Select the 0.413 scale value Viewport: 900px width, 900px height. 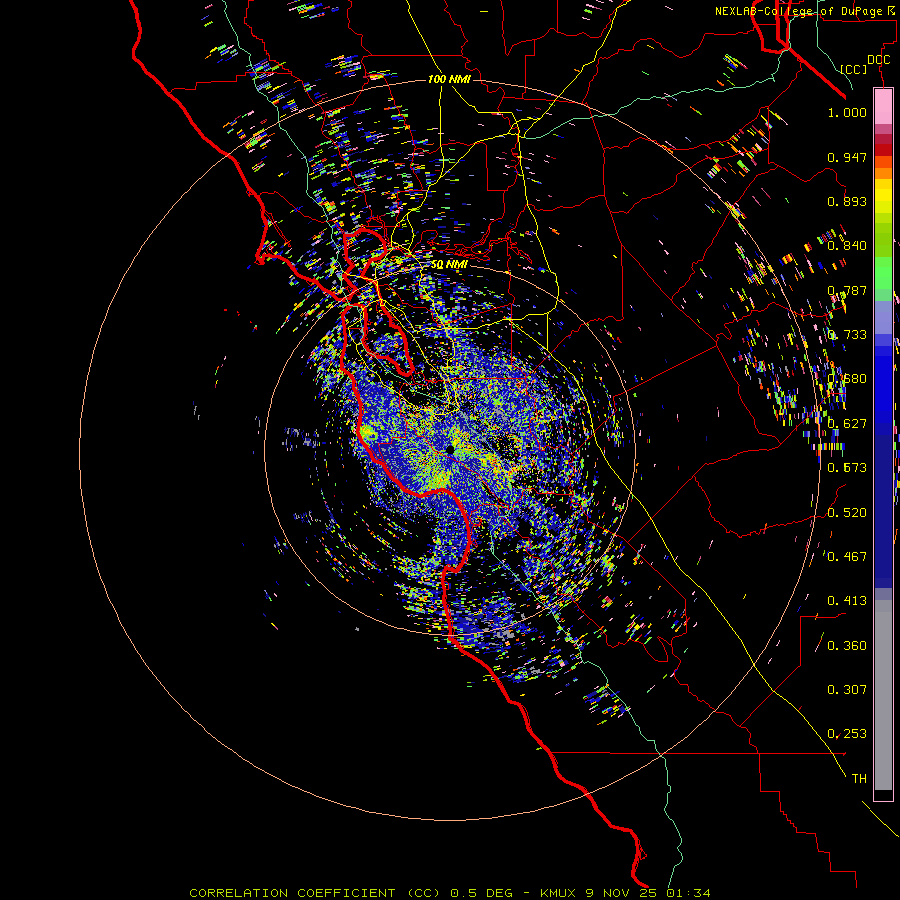pyautogui.click(x=847, y=601)
